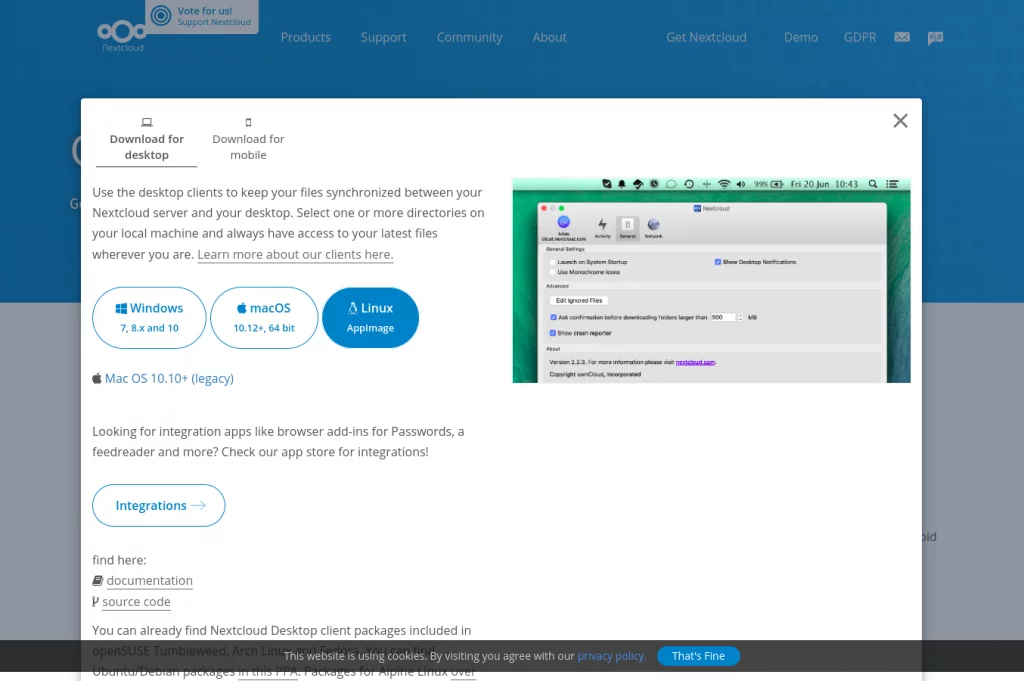Accept cookies with That's Fine button

(x=698, y=656)
